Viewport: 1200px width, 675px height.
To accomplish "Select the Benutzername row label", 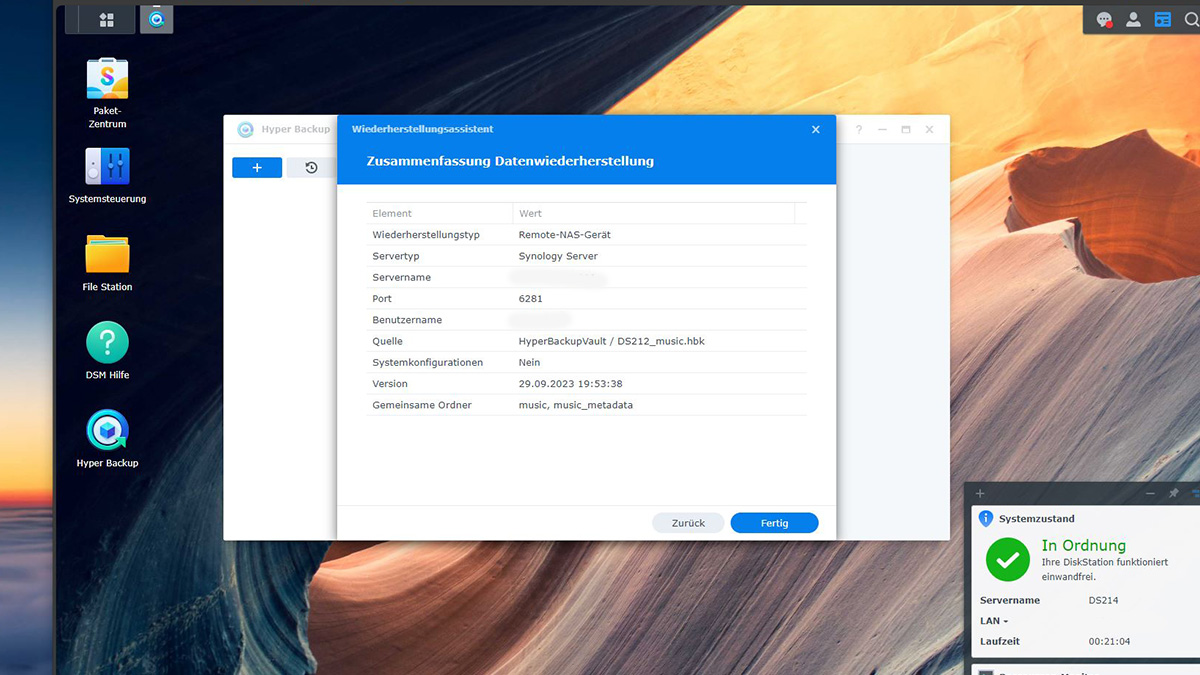I will pos(407,320).
